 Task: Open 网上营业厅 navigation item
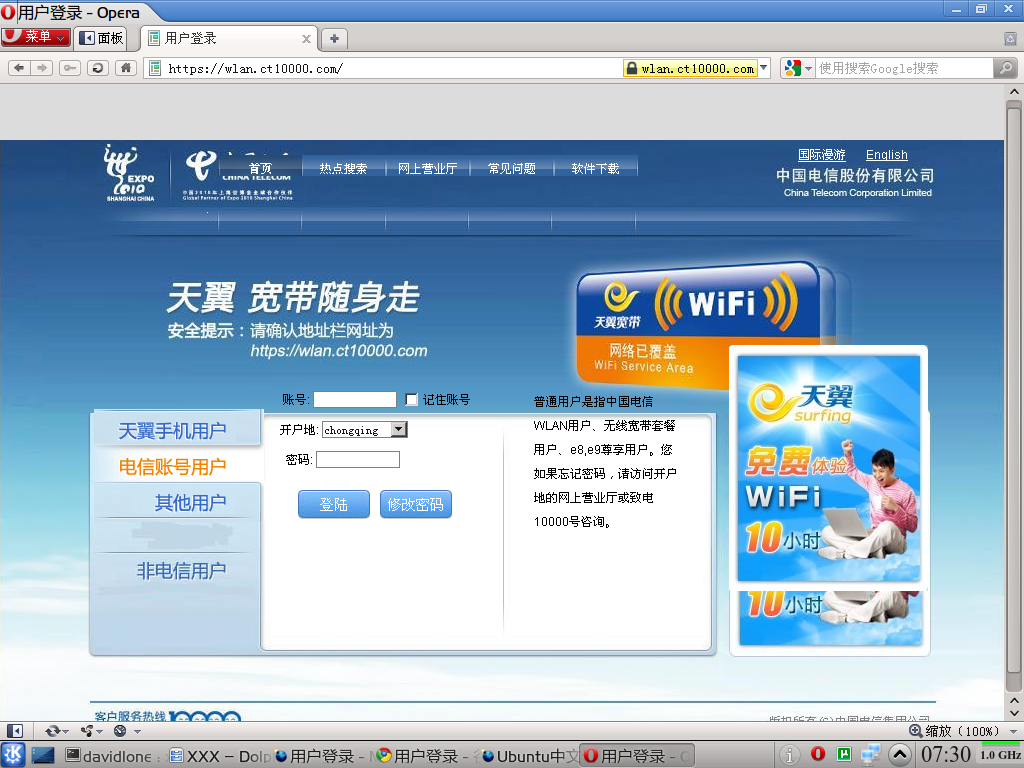(427, 168)
